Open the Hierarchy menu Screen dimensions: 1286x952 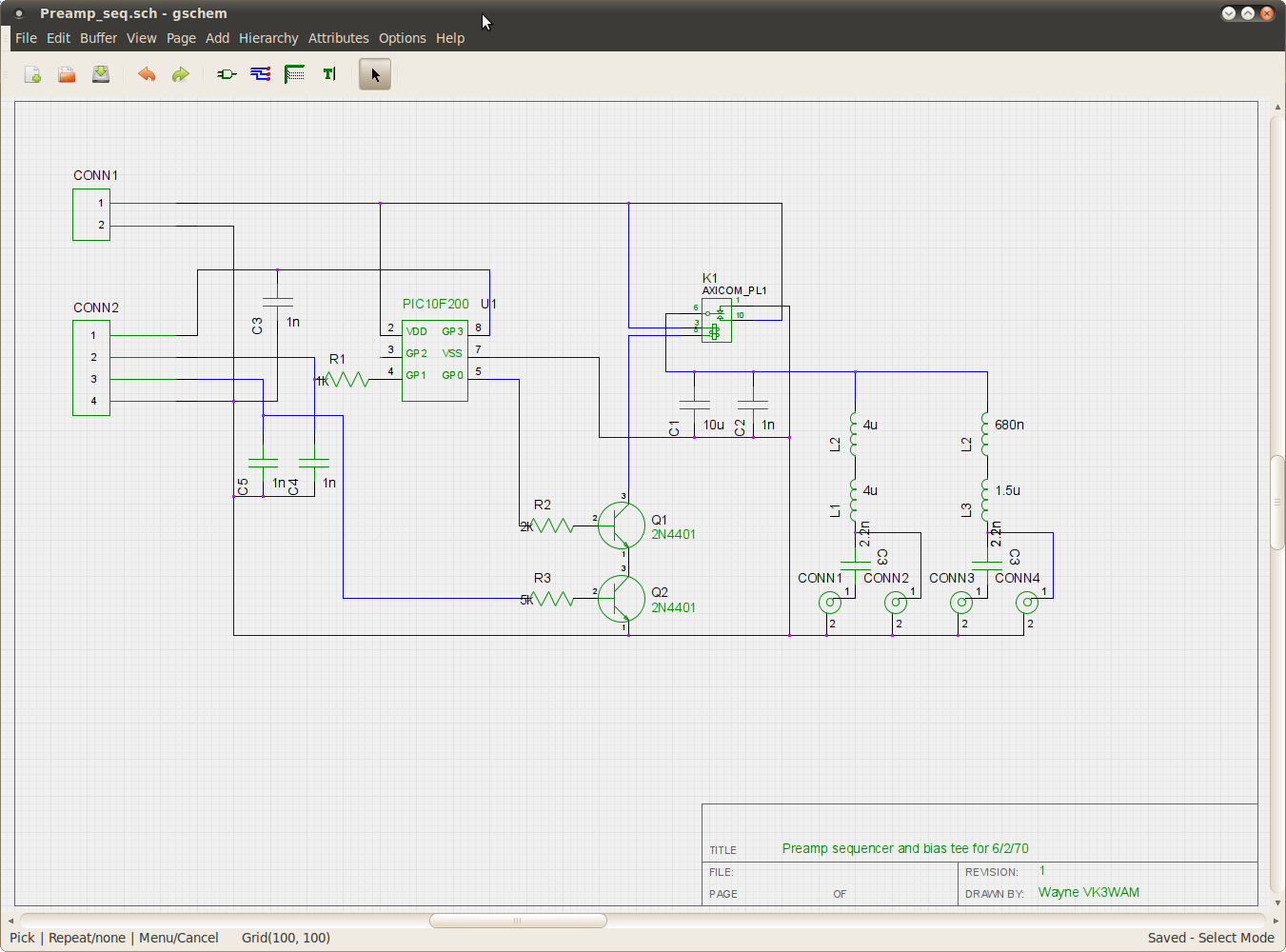268,38
